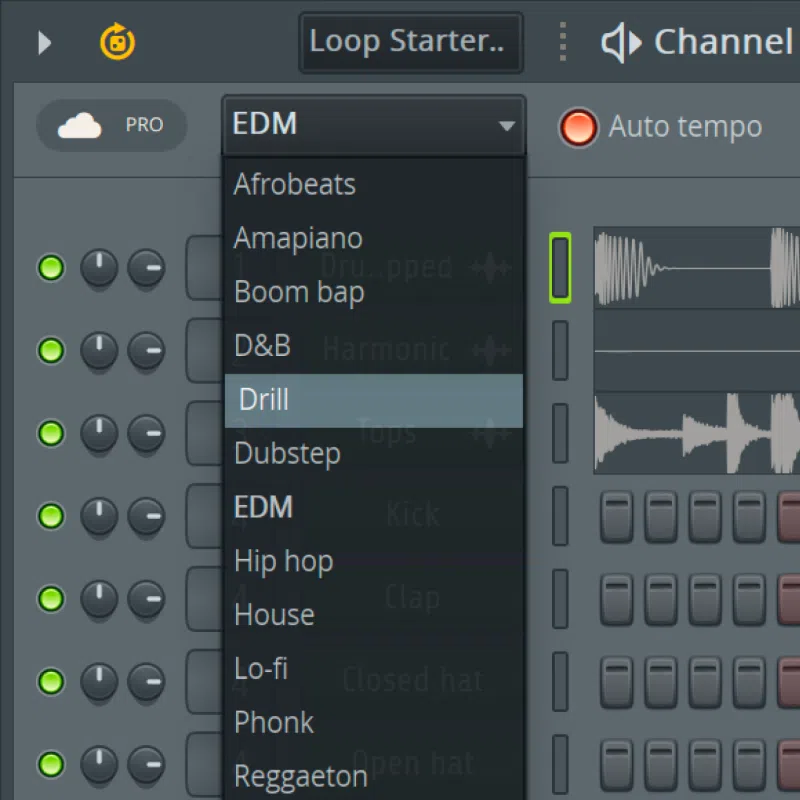The height and width of the screenshot is (800, 800).
Task: Click the Clap channel pan knob
Action: (x=99, y=598)
